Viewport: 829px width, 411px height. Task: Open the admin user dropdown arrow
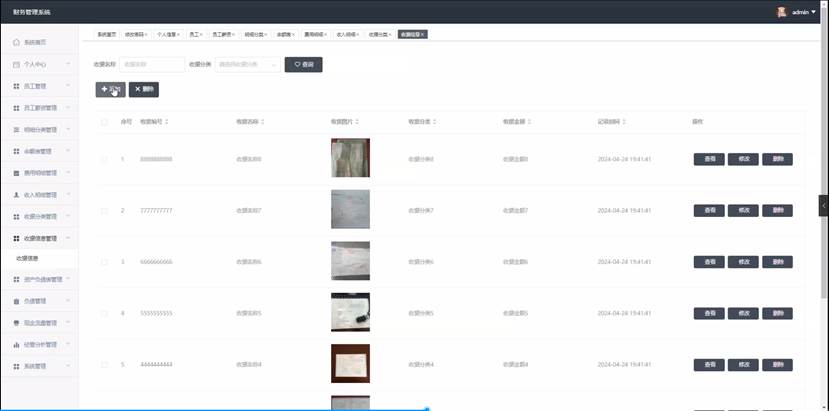[x=813, y=12]
